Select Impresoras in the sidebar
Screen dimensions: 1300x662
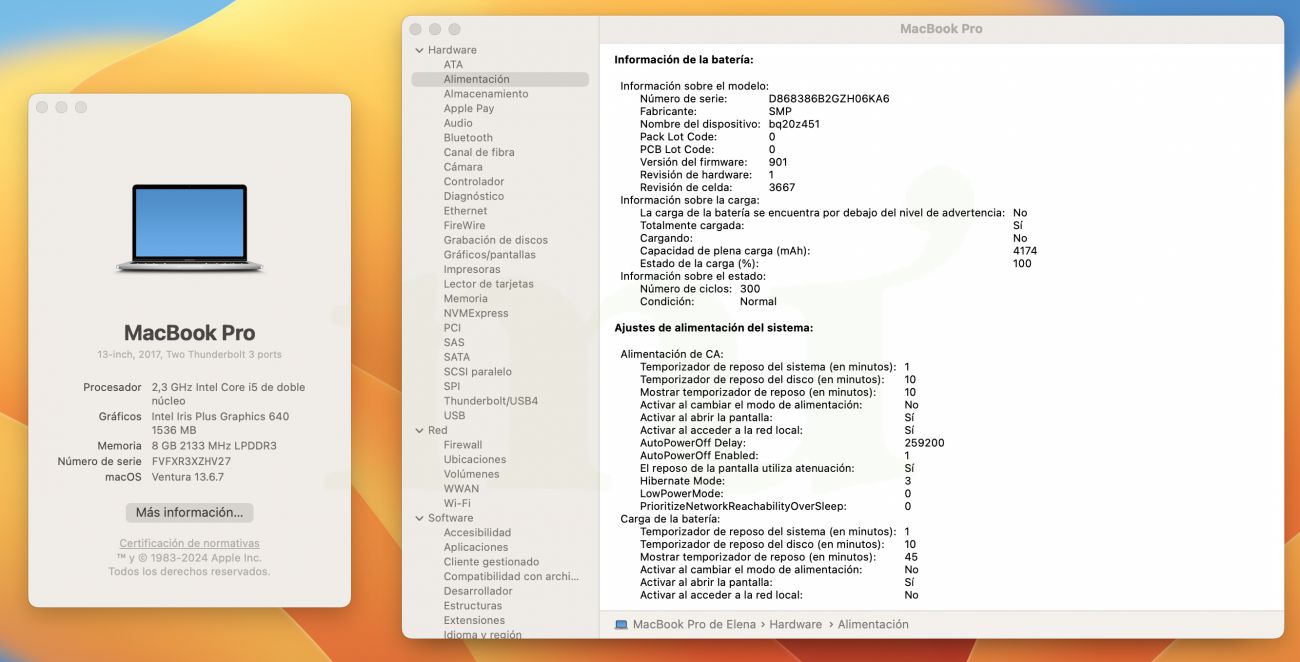point(472,270)
